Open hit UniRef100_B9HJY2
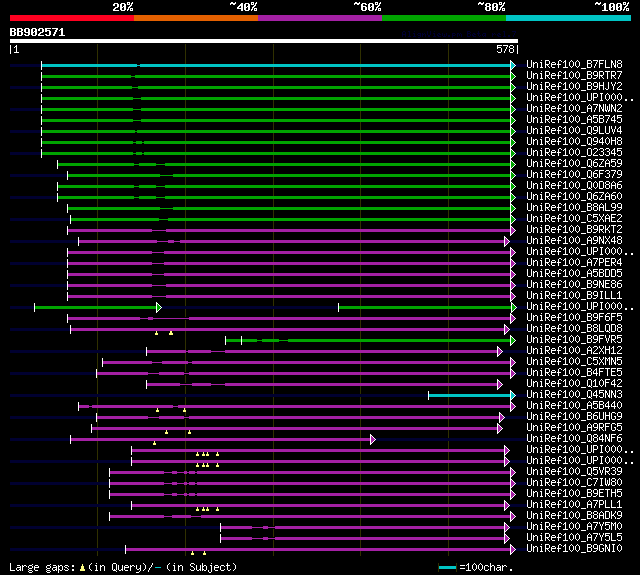 (x=574, y=87)
